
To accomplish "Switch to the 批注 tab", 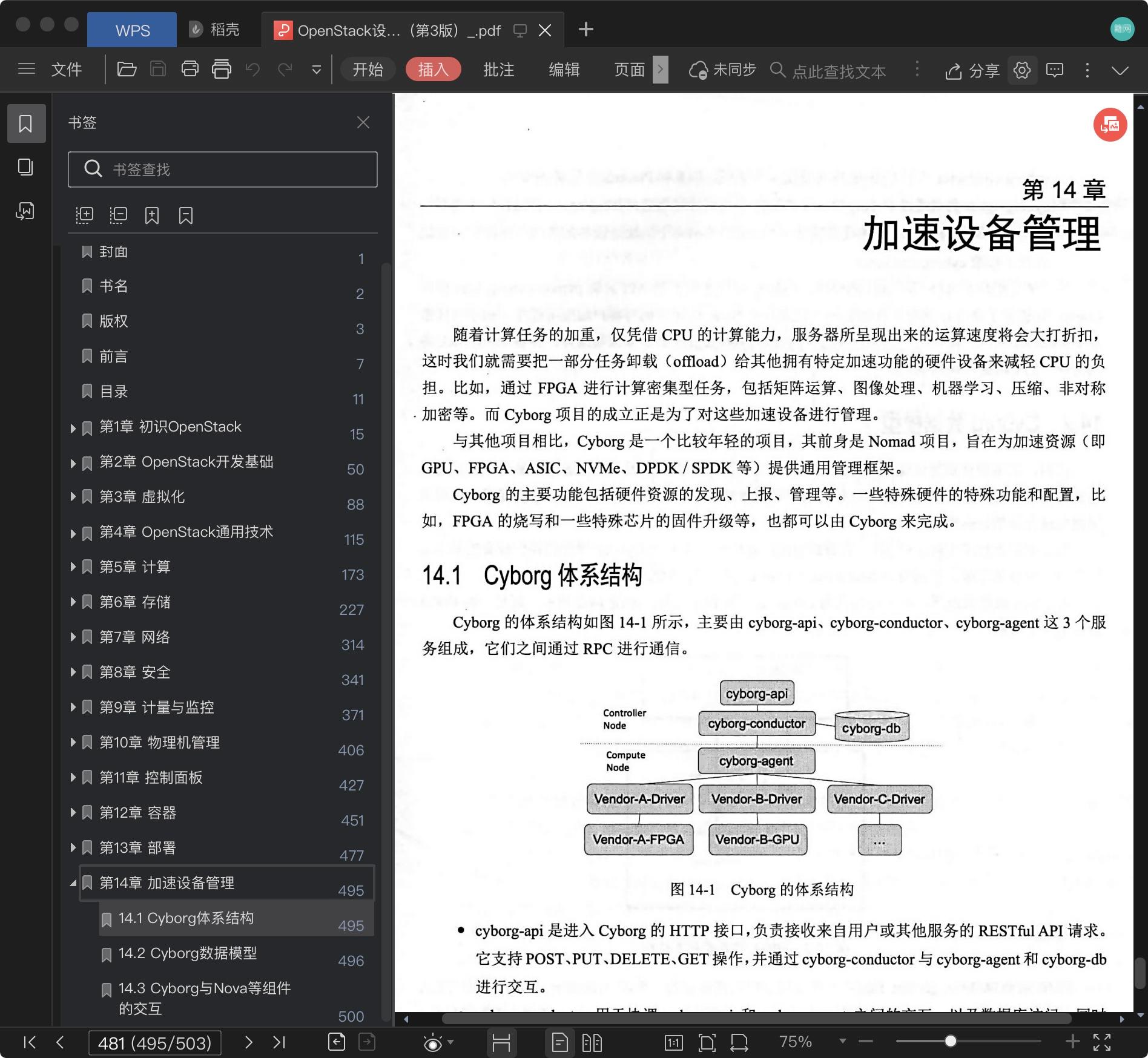I will 499,70.
